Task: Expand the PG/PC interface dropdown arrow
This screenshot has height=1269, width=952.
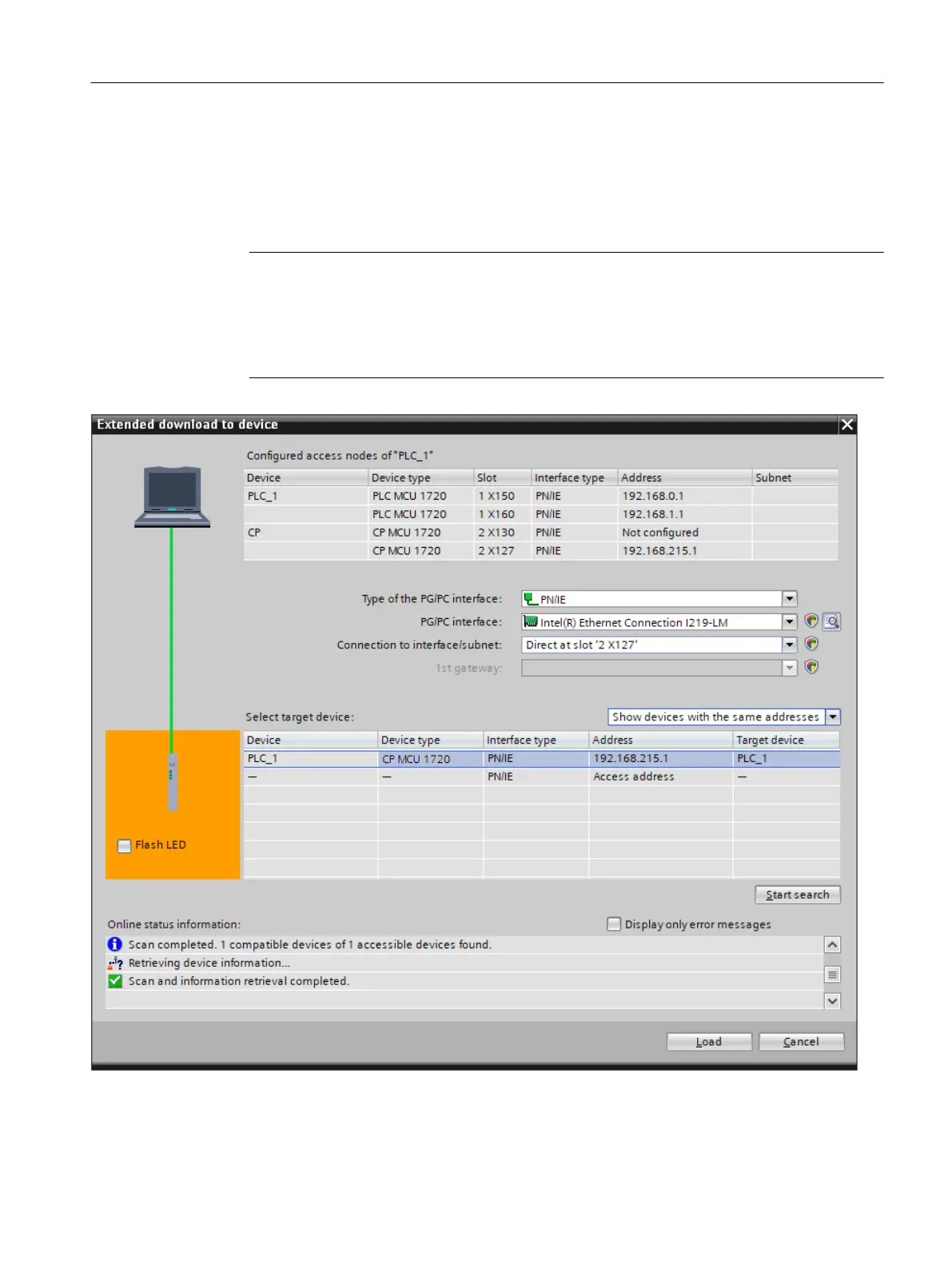Action: tap(790, 622)
